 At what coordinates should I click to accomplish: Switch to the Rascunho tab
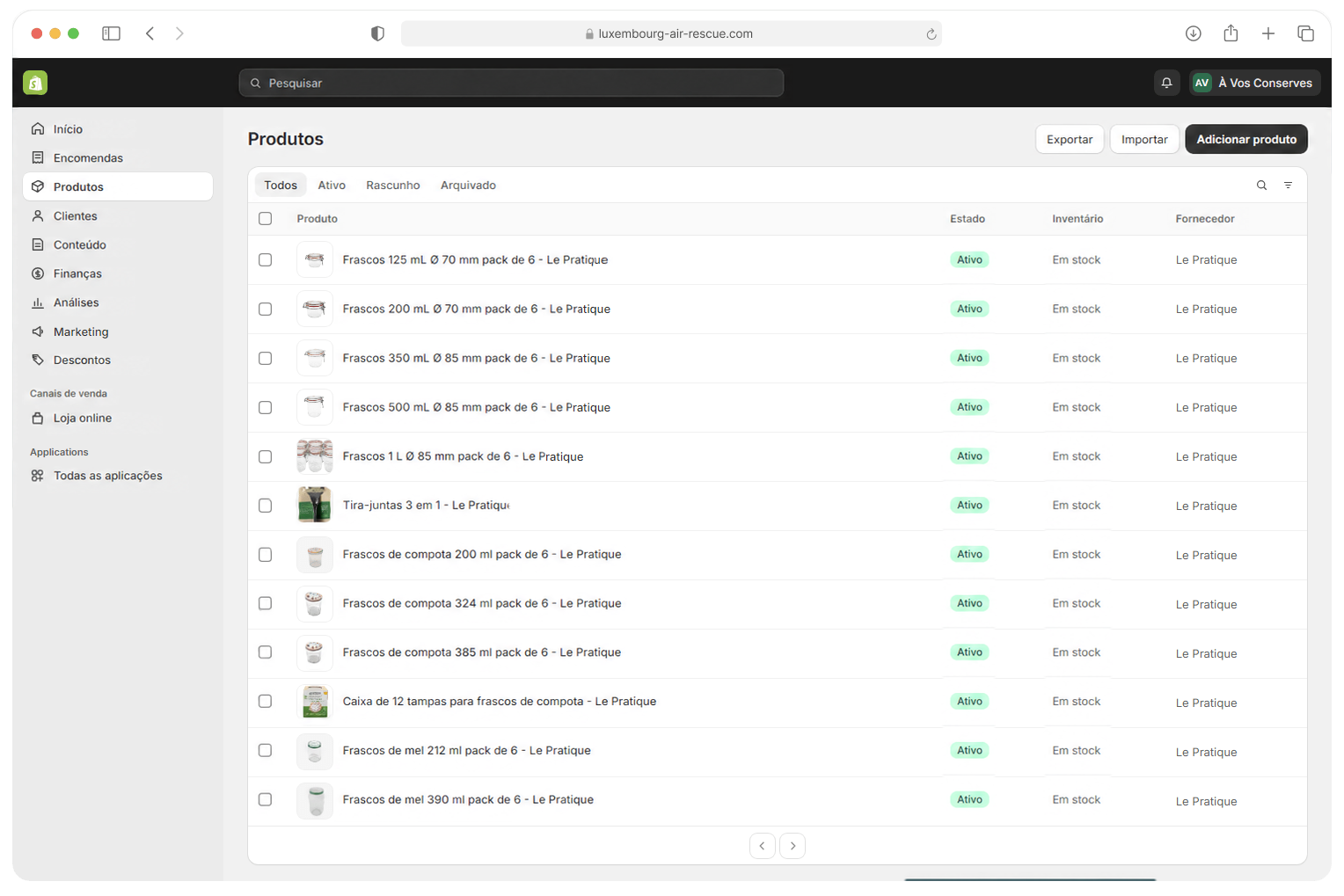click(393, 186)
